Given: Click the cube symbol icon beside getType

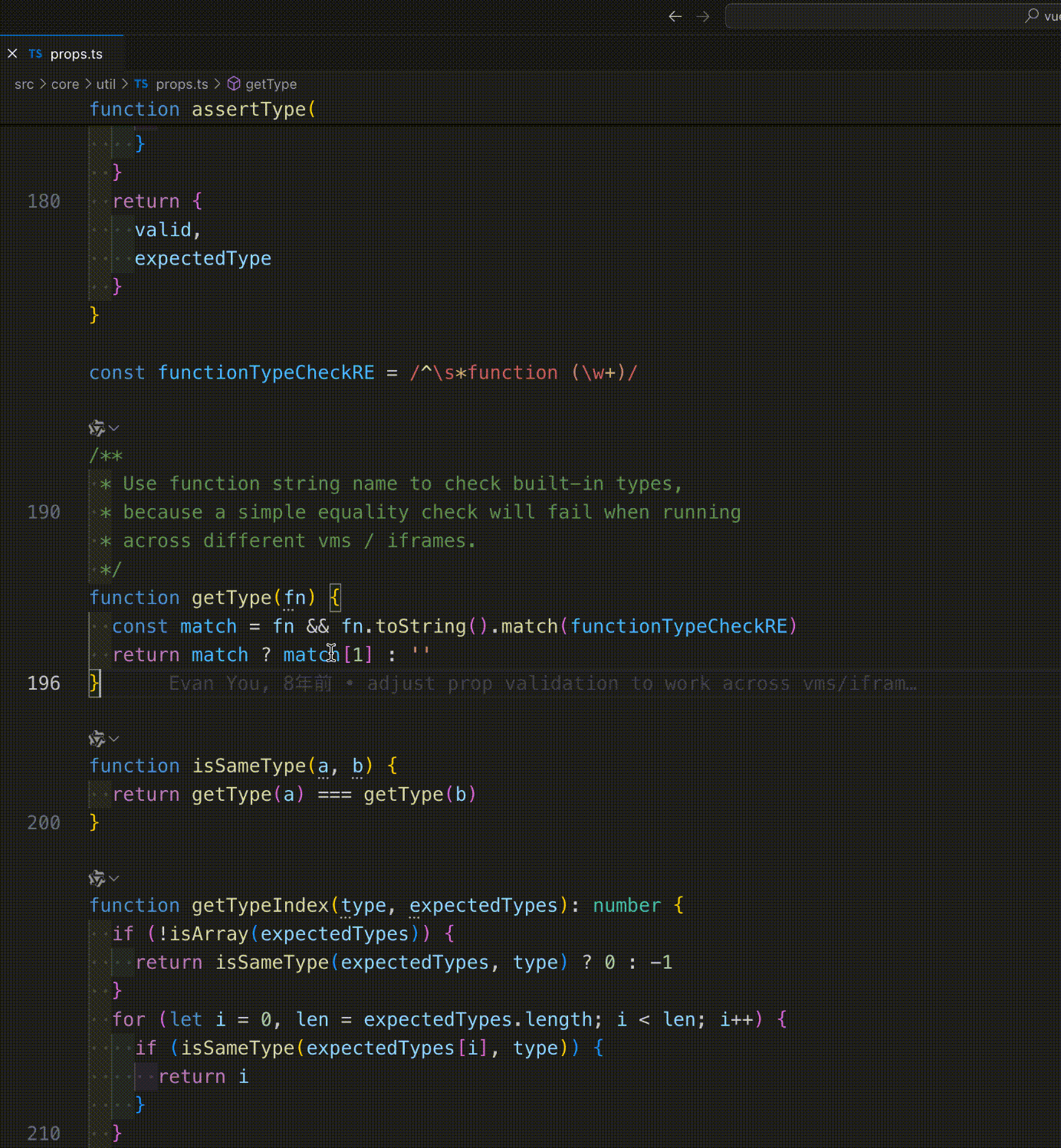Looking at the screenshot, I should pyautogui.click(x=235, y=84).
